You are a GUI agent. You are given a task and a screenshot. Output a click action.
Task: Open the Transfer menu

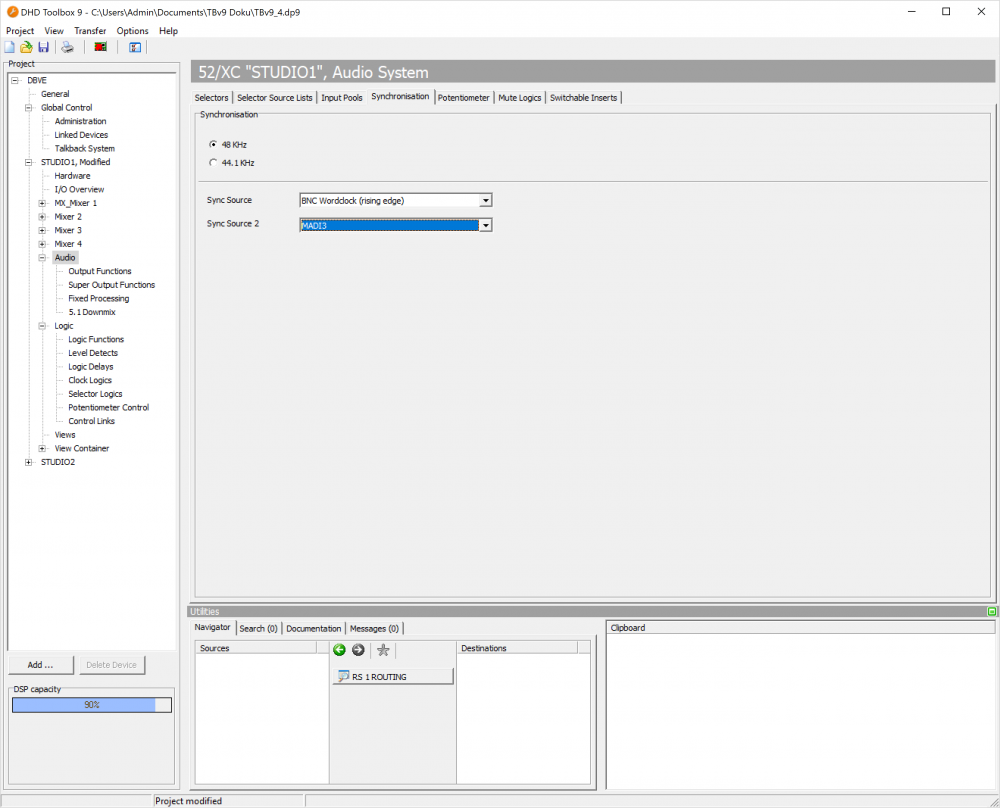[90, 31]
